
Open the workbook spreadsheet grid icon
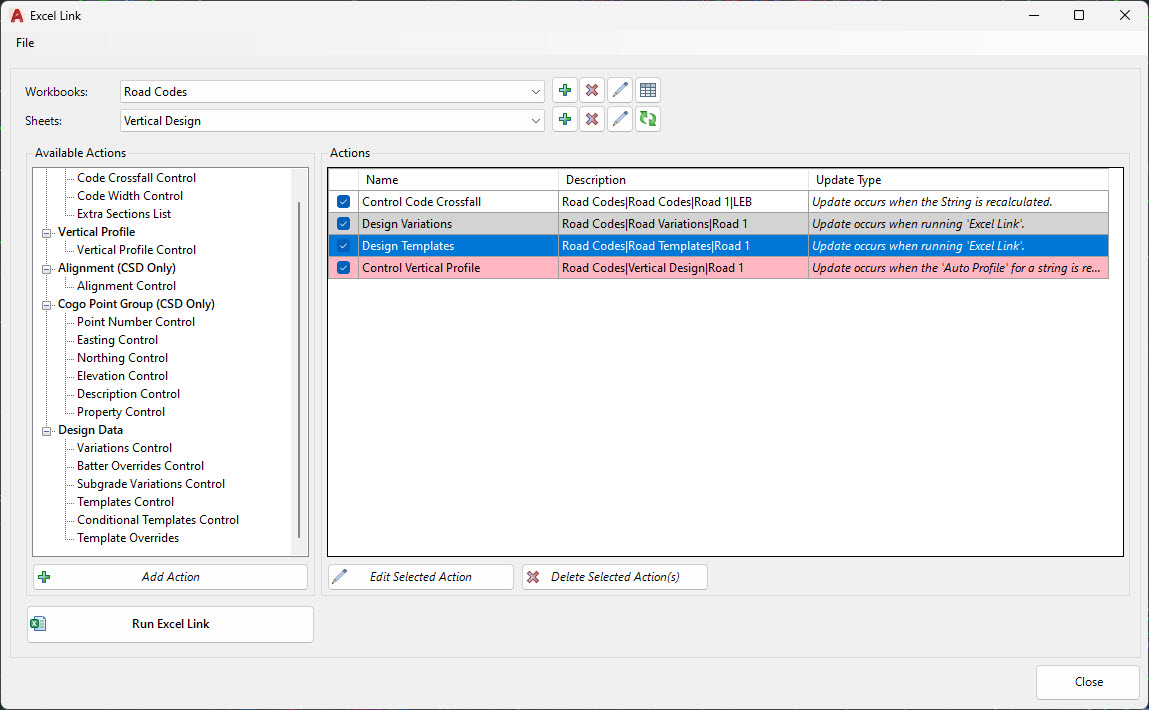click(648, 90)
